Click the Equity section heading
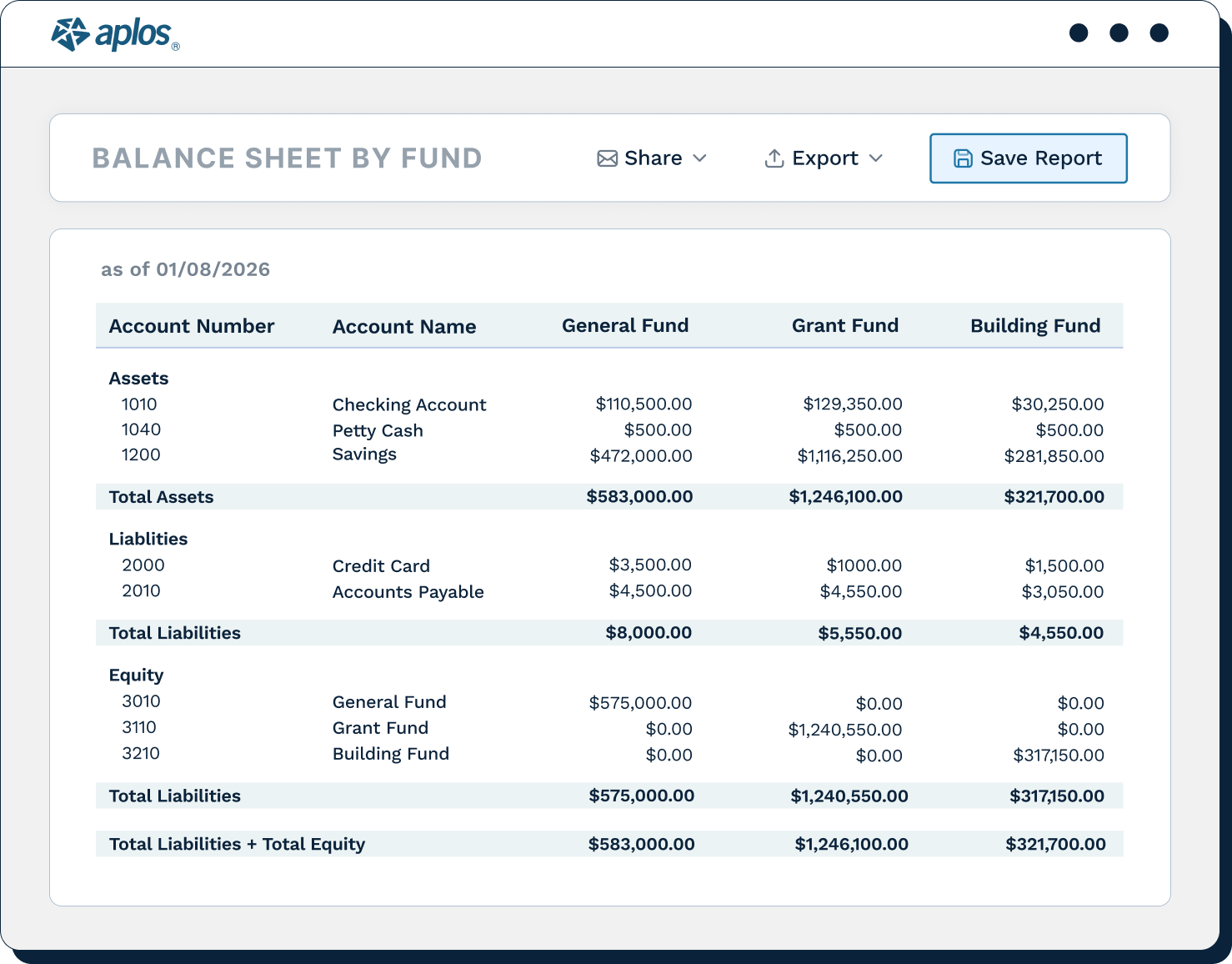This screenshot has width=1232, height=964. [136, 675]
